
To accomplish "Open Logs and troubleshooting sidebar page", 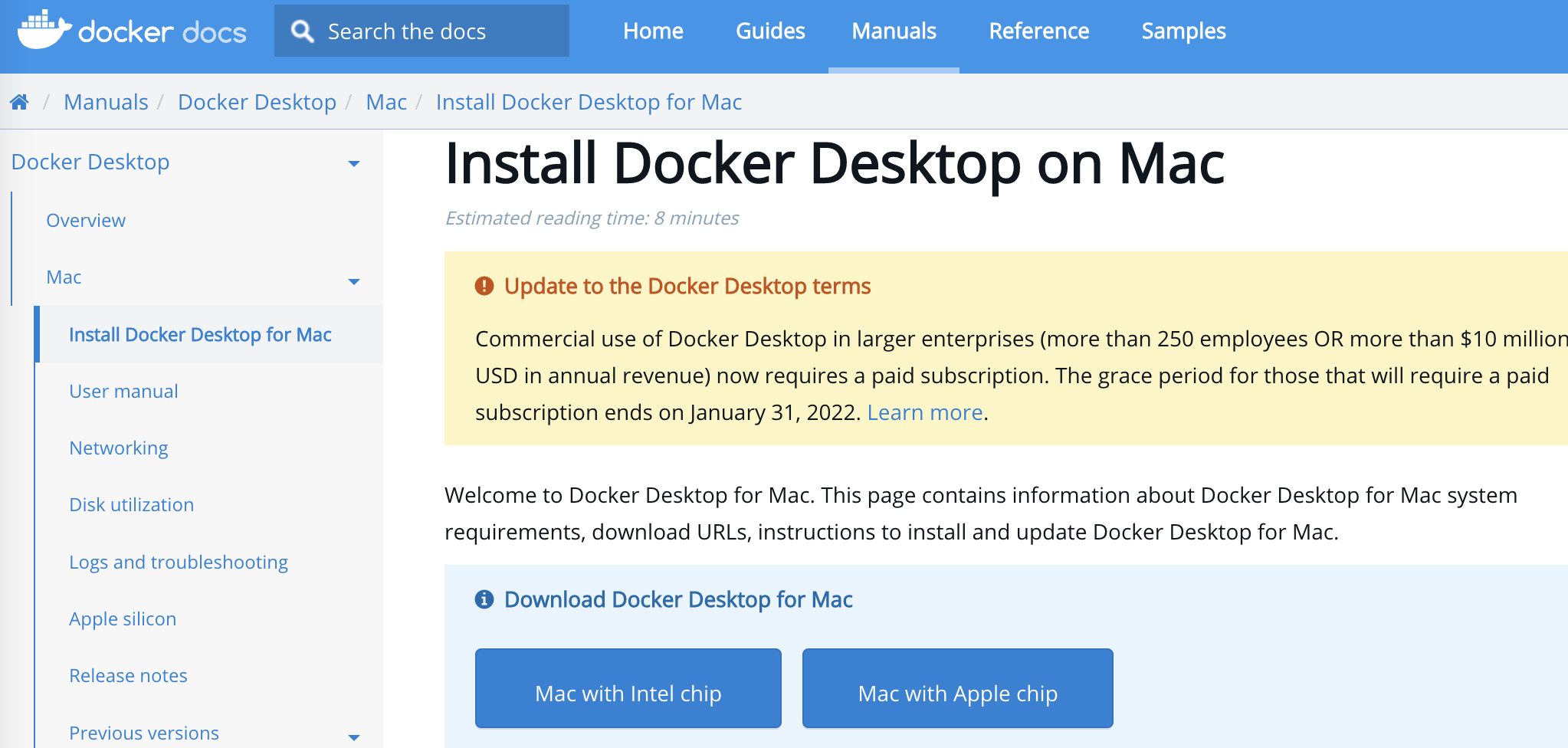I will pos(179,562).
